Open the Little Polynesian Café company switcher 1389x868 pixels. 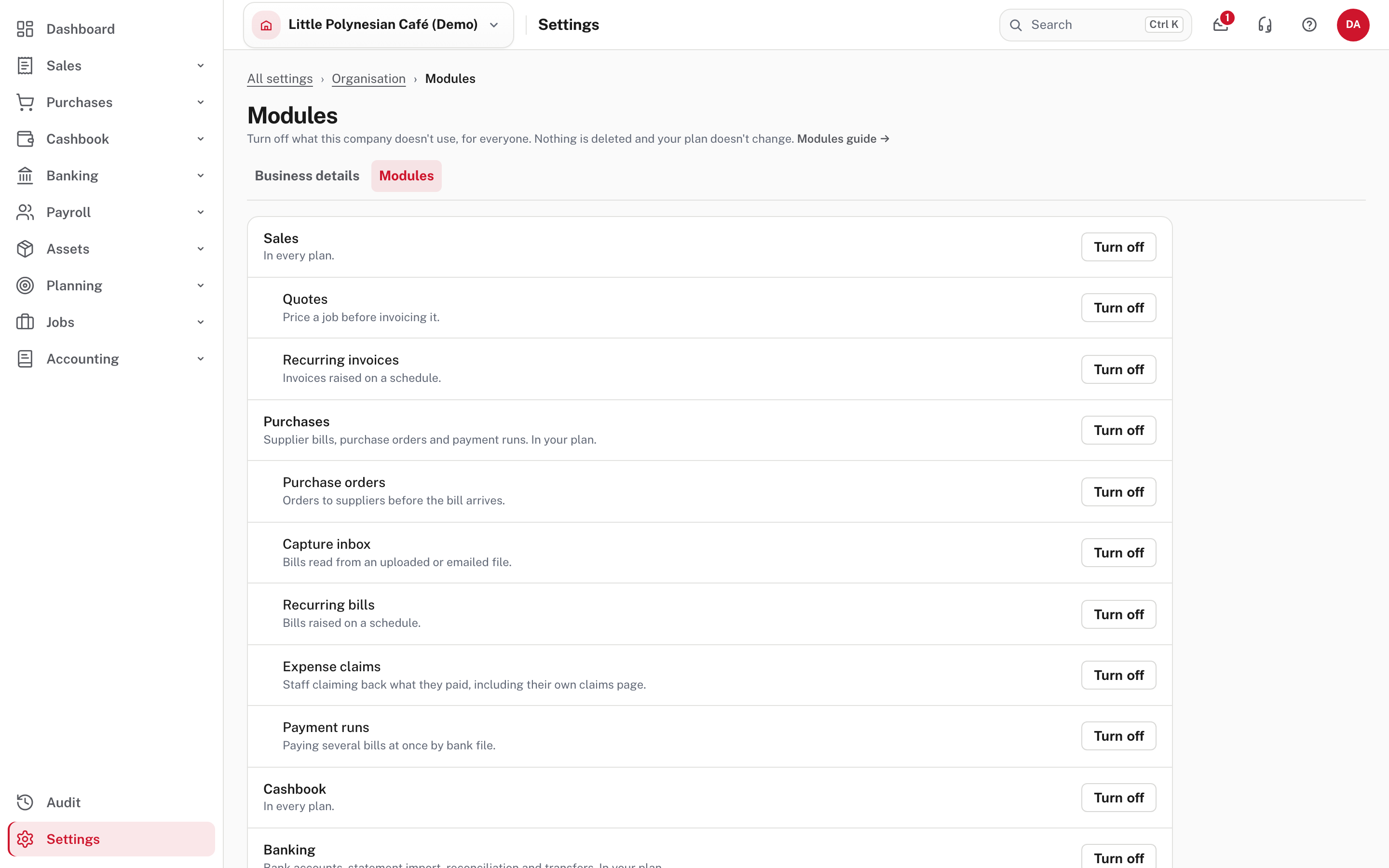tap(378, 25)
